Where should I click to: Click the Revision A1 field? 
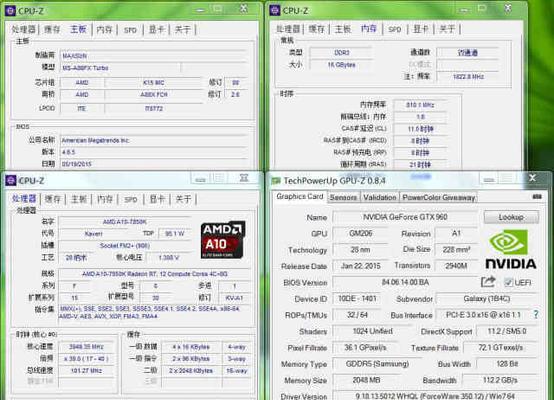[x=456, y=233]
